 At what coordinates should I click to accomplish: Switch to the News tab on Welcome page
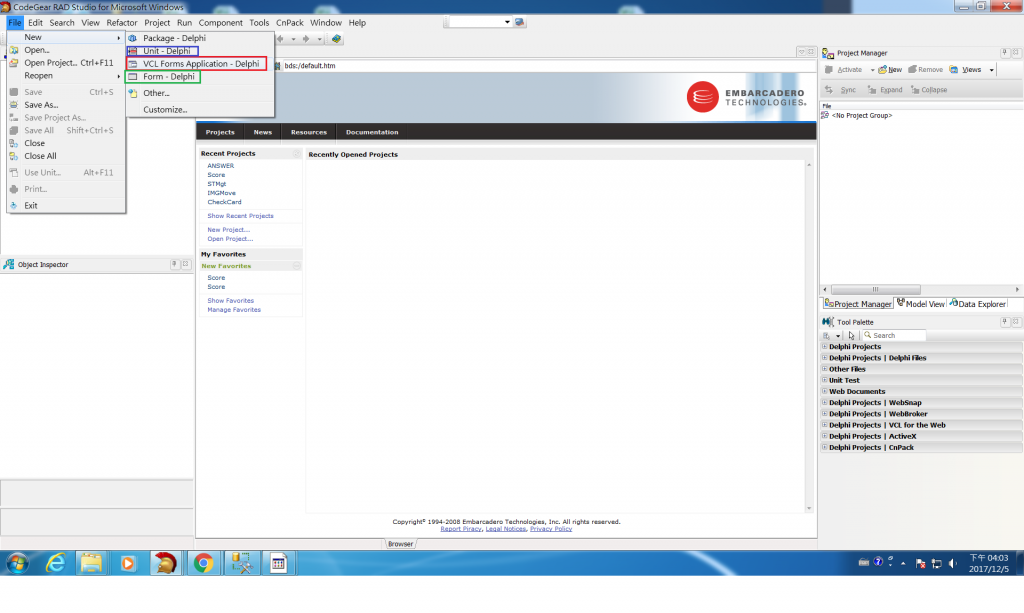pyautogui.click(x=263, y=132)
